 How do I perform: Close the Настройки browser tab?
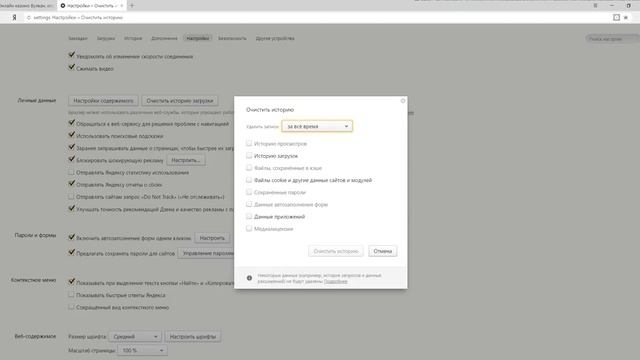[122, 6]
